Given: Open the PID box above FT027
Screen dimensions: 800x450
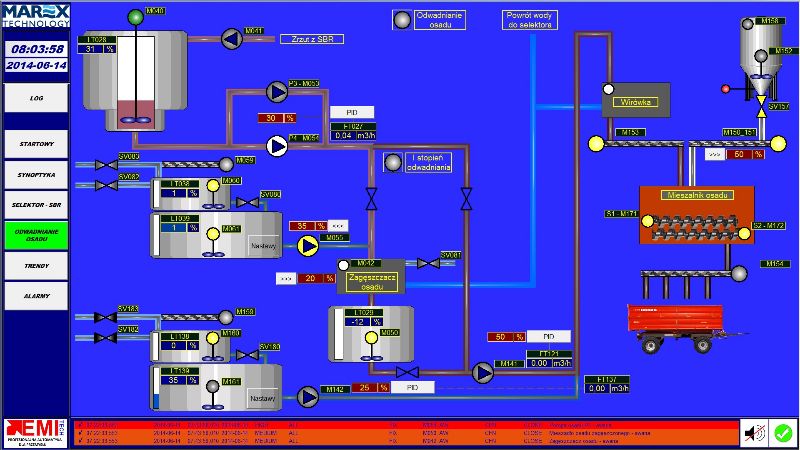Looking at the screenshot, I should 351,112.
